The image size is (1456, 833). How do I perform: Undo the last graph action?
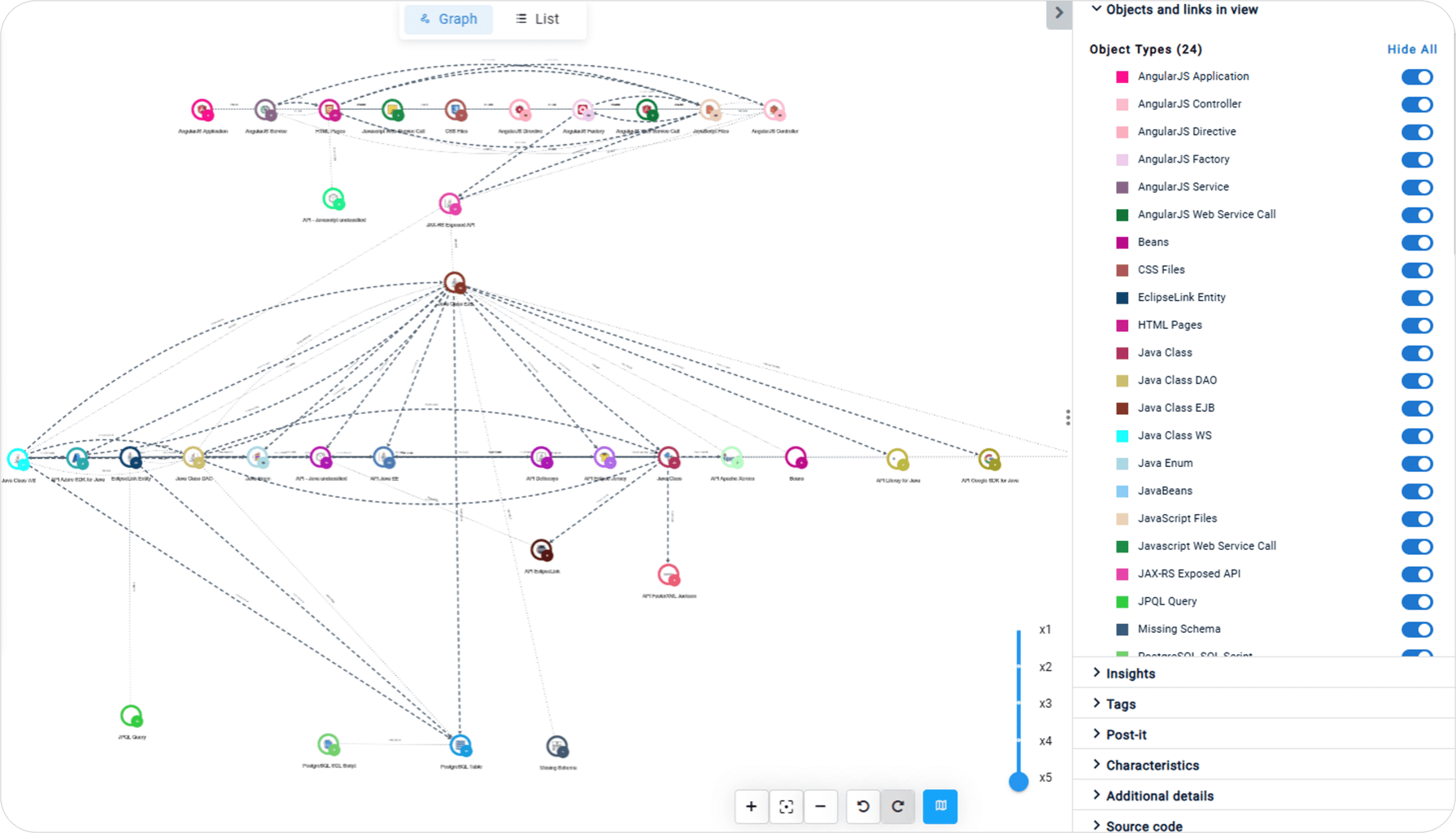(x=863, y=806)
